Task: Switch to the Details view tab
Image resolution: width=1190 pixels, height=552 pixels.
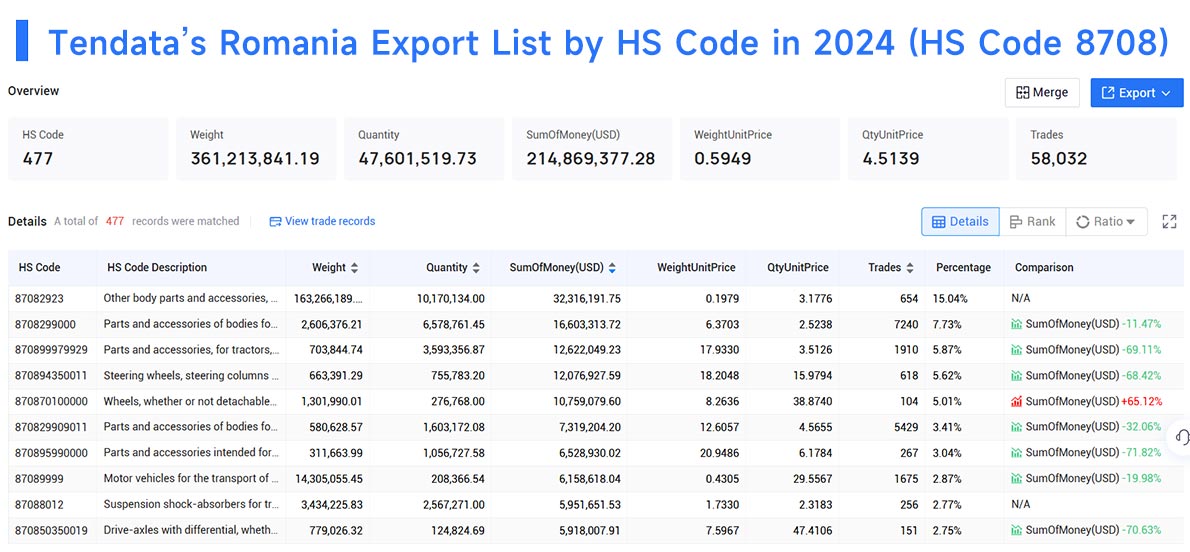Action: click(x=960, y=222)
